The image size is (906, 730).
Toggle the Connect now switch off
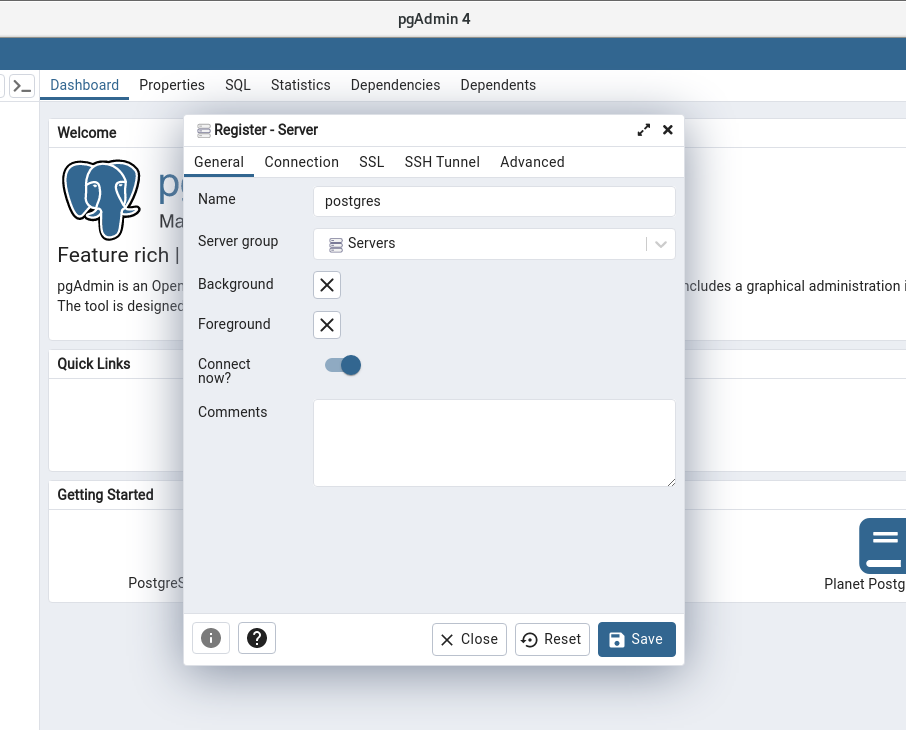click(x=343, y=365)
